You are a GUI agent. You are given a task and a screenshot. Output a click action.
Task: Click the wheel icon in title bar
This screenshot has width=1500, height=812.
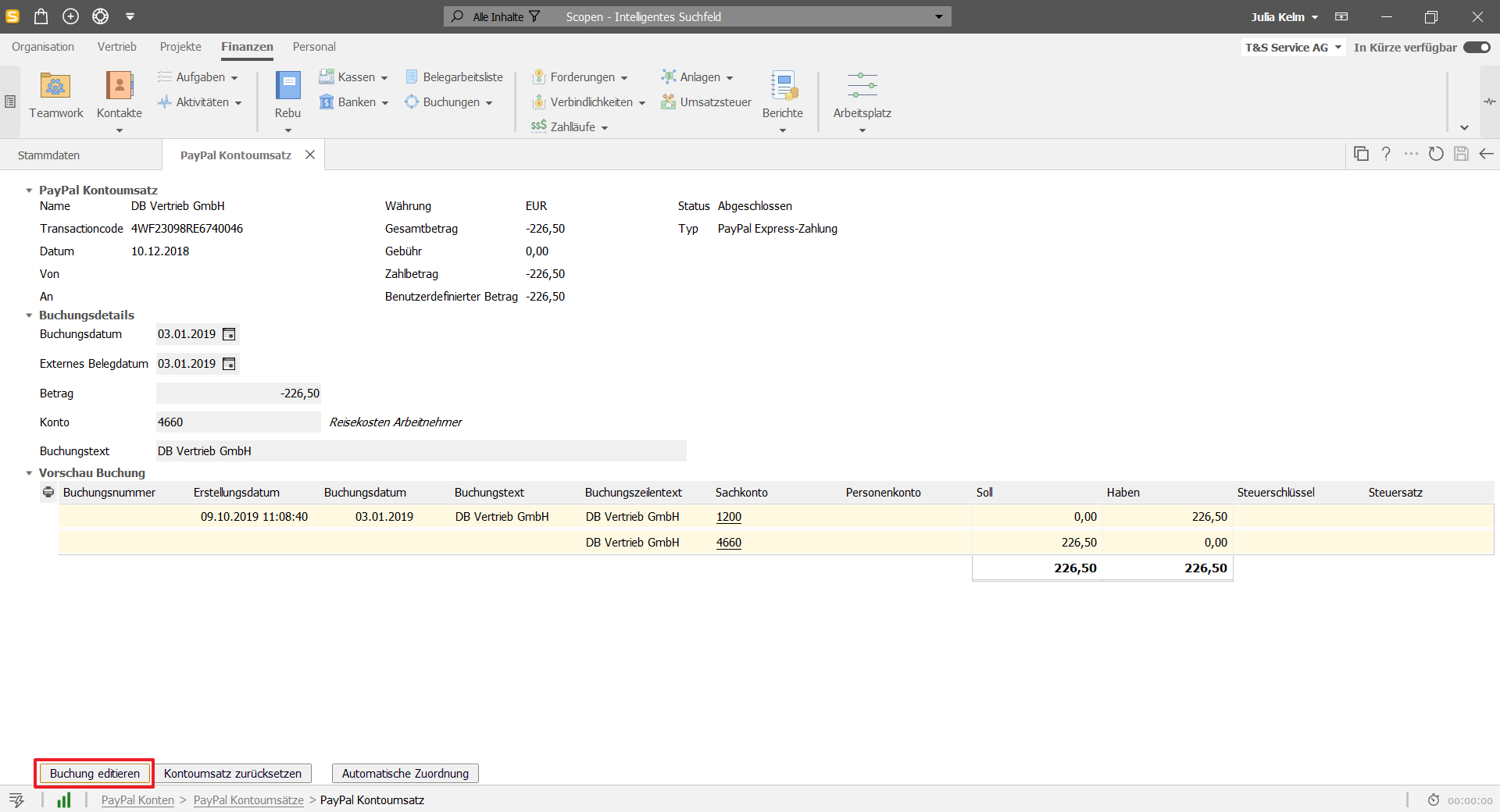[x=100, y=16]
